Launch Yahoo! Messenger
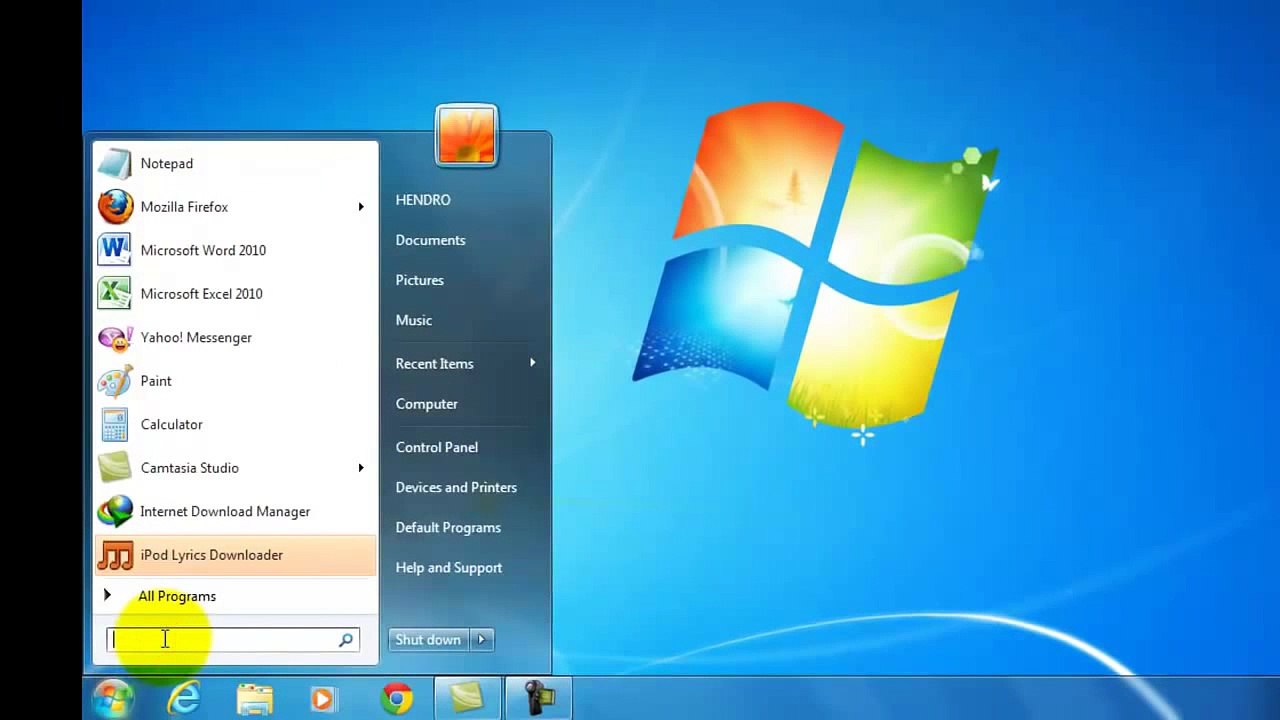The height and width of the screenshot is (720, 1280). pos(236,337)
